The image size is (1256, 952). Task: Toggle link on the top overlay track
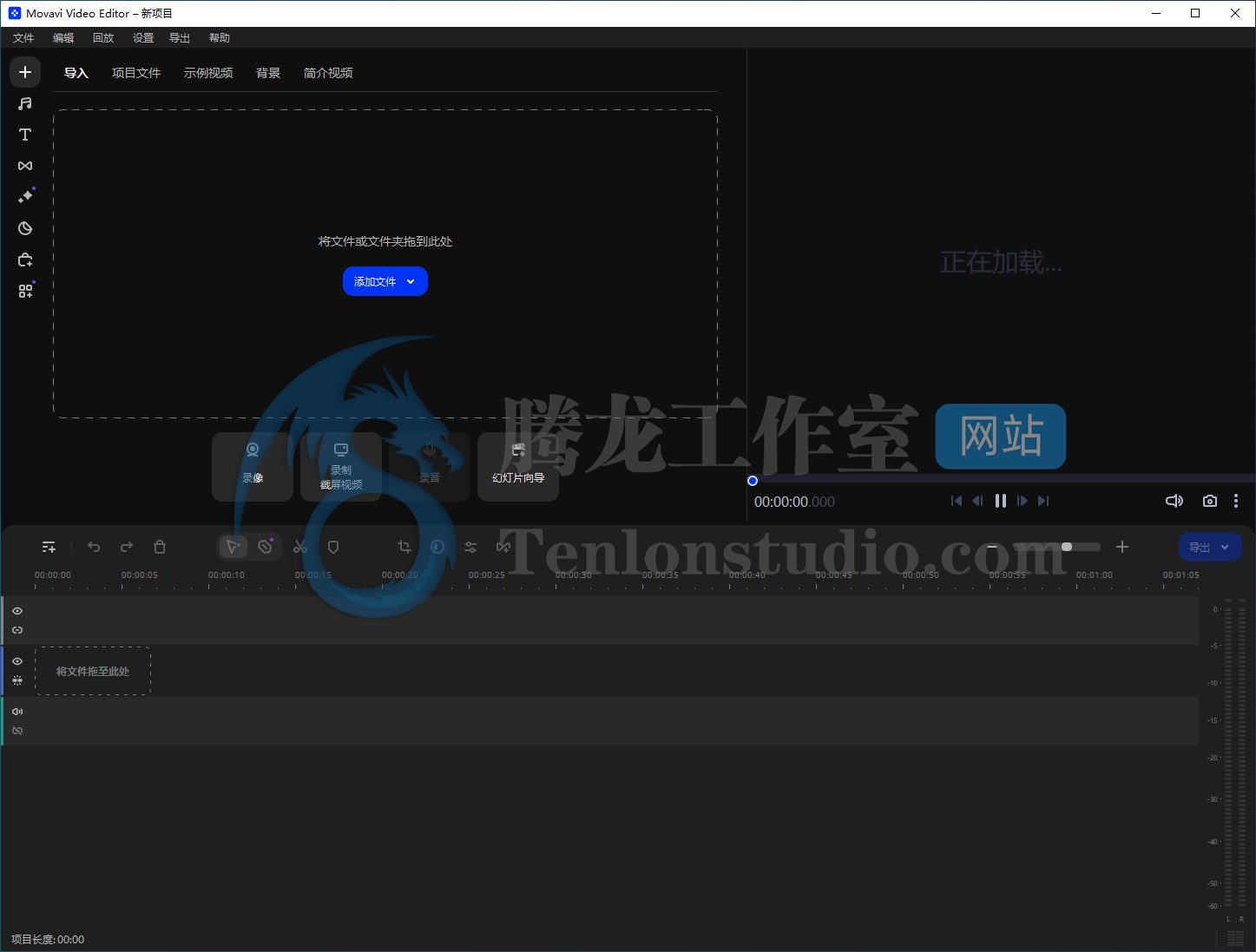pos(17,630)
